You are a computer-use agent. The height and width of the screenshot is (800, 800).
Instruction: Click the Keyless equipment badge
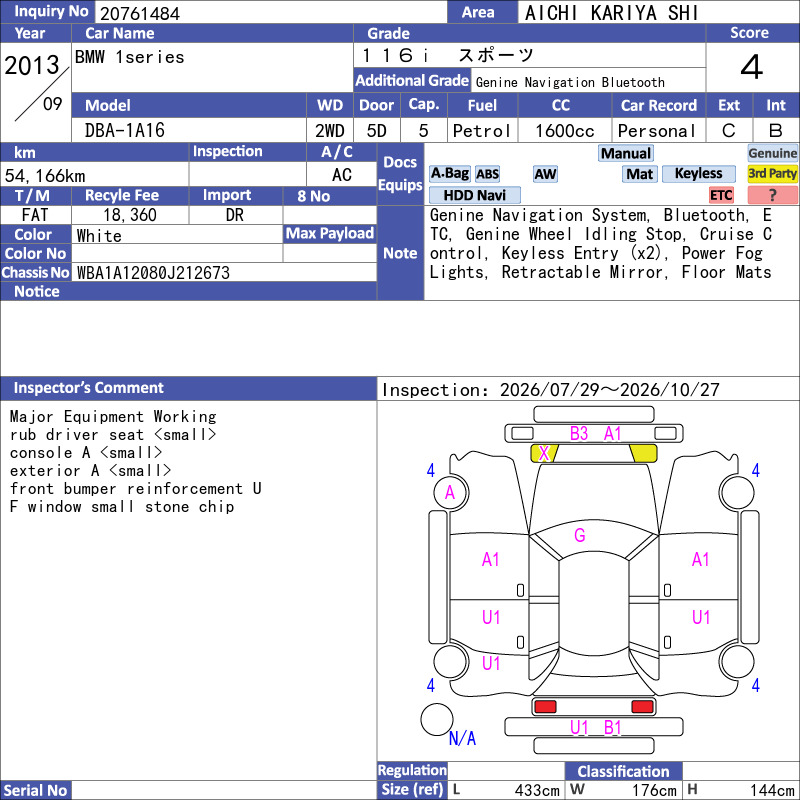point(698,174)
